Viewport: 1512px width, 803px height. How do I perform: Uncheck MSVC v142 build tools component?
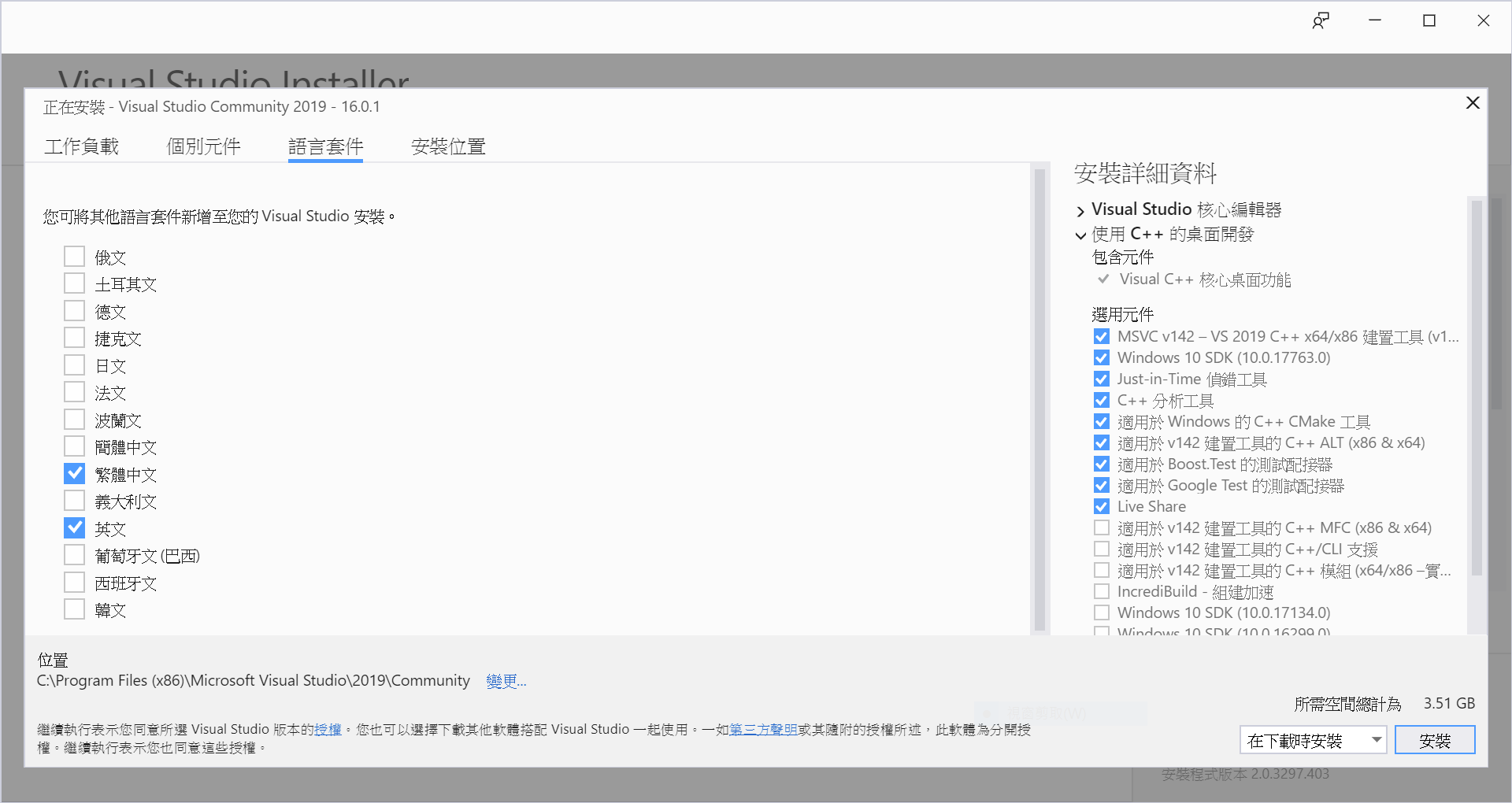(1102, 337)
